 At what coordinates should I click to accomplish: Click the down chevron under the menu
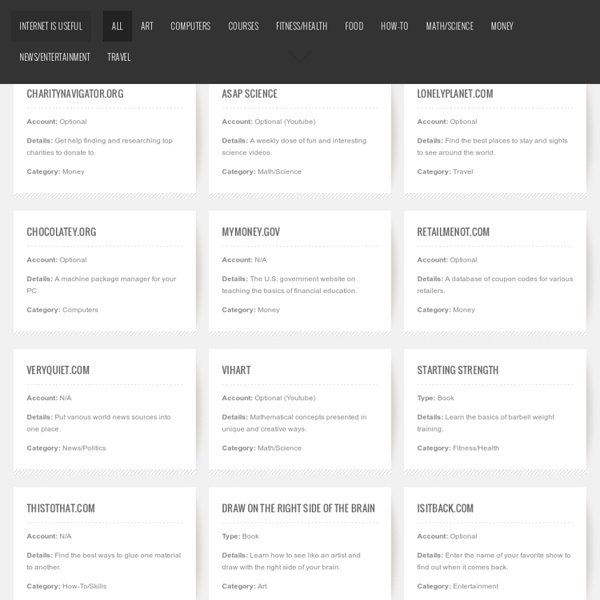[x=300, y=56]
